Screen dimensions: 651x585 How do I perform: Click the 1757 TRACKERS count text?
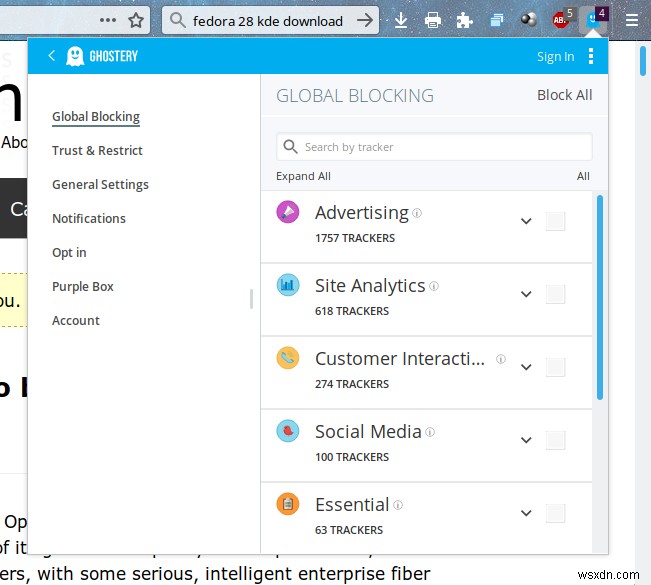pos(355,238)
